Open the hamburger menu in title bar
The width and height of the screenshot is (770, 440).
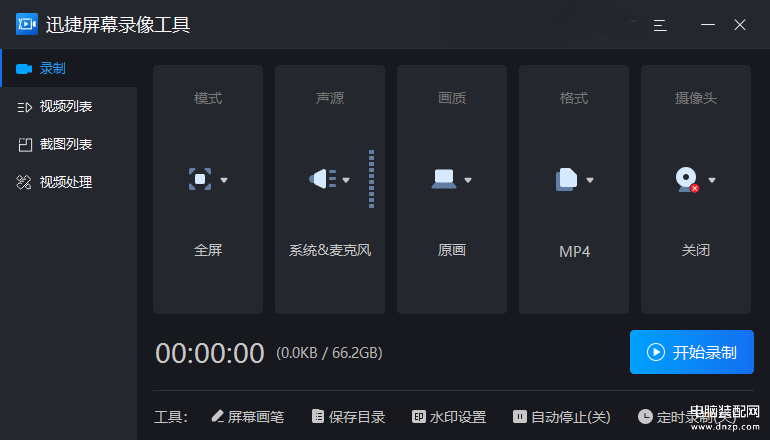tap(660, 25)
